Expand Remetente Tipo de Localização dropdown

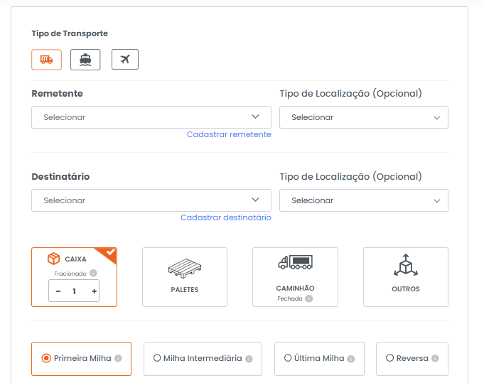[364, 117]
